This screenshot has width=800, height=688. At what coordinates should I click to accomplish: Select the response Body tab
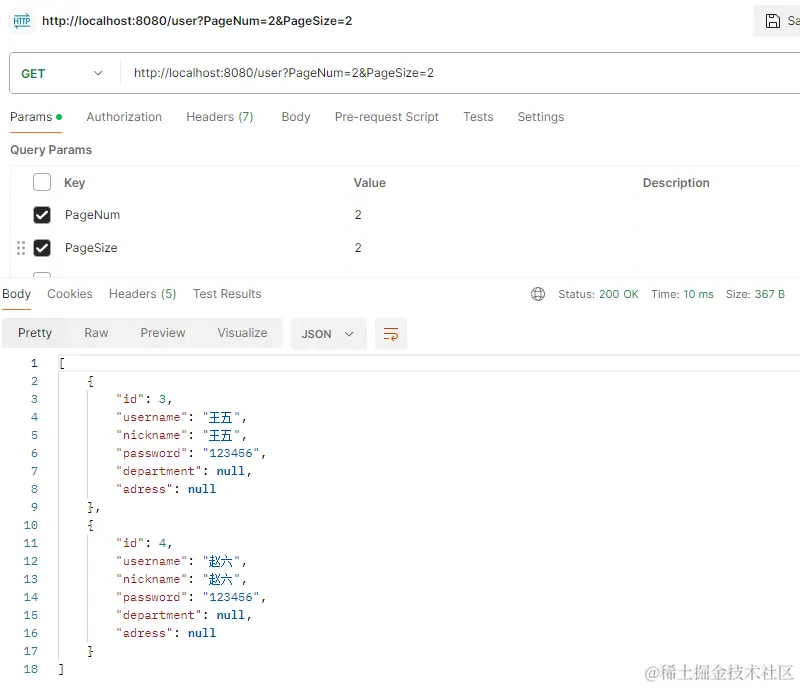(x=16, y=294)
